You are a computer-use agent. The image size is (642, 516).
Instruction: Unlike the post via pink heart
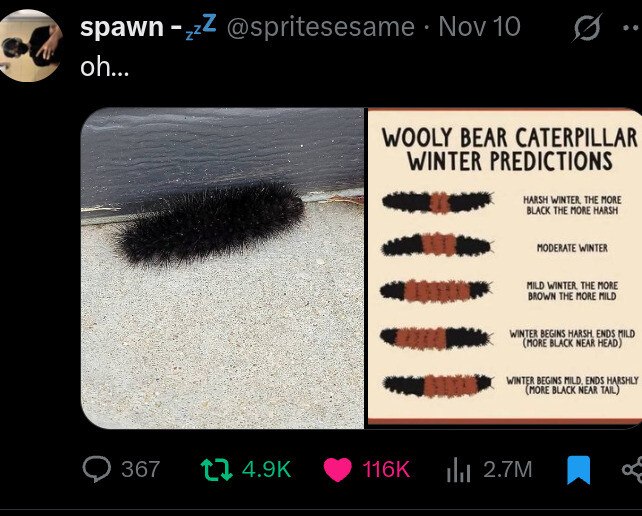point(340,469)
